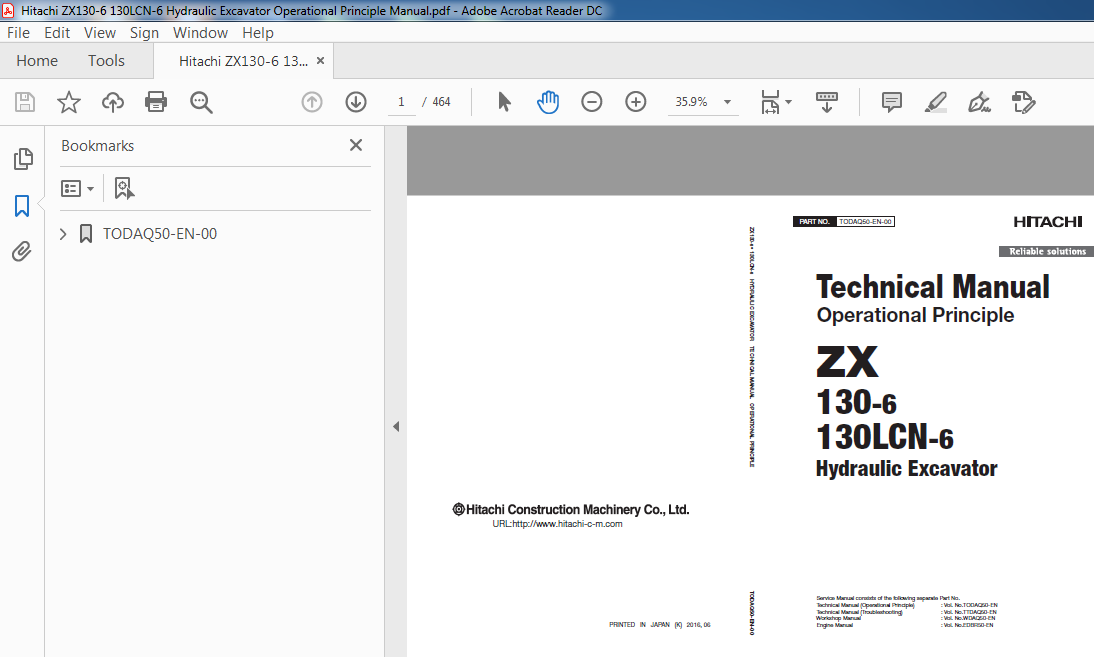Viewport: 1094px width, 657px height.
Task: Open the Window menu
Action: pos(200,33)
